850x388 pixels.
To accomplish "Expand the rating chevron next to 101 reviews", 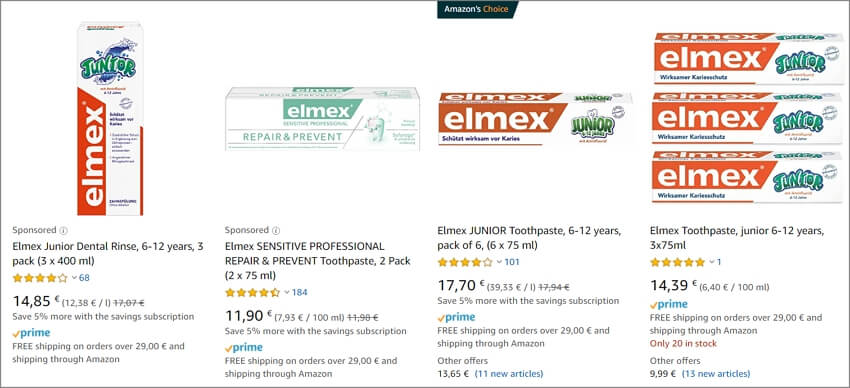I will coord(499,262).
